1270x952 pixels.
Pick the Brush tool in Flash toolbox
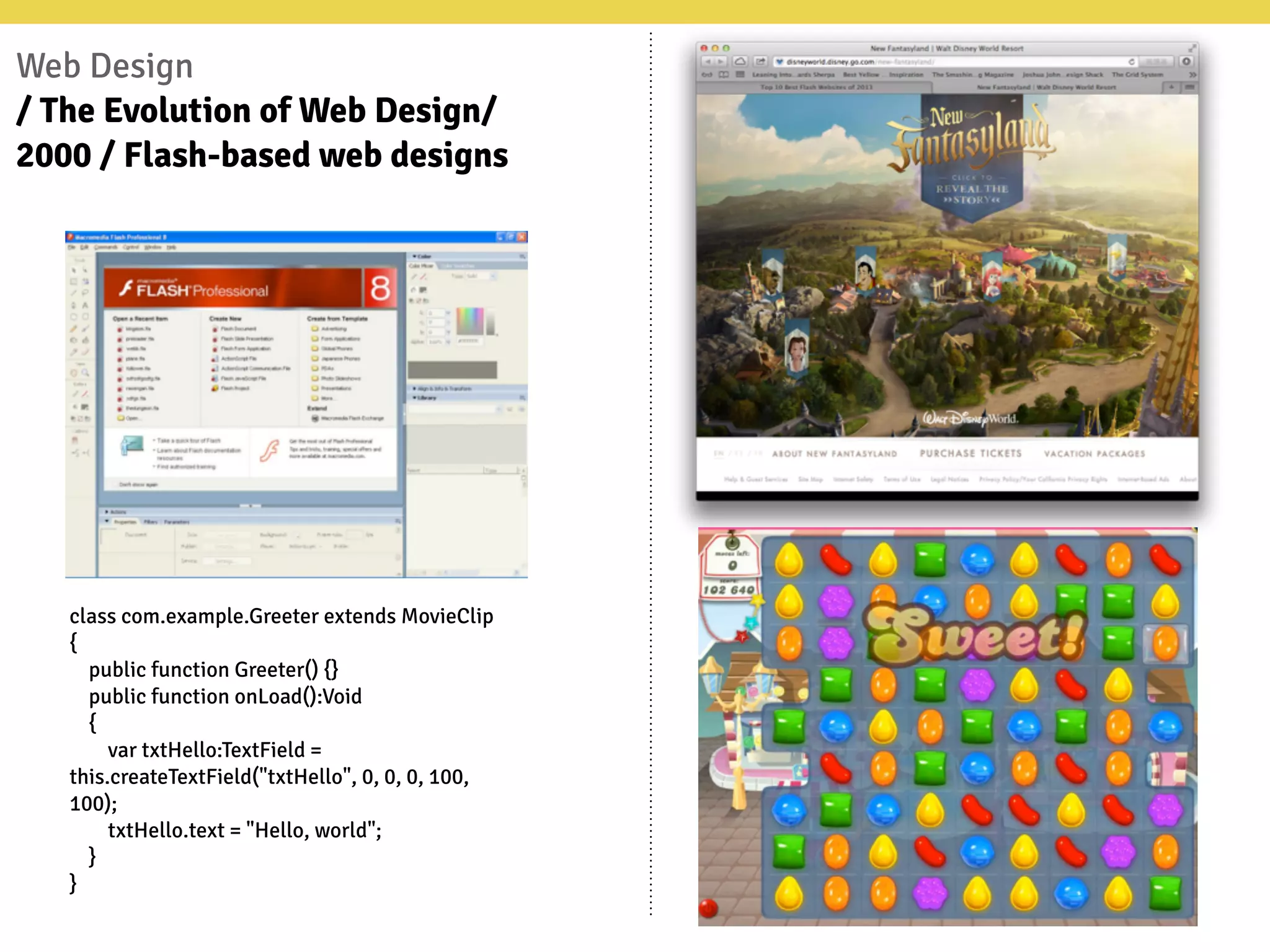[85, 328]
